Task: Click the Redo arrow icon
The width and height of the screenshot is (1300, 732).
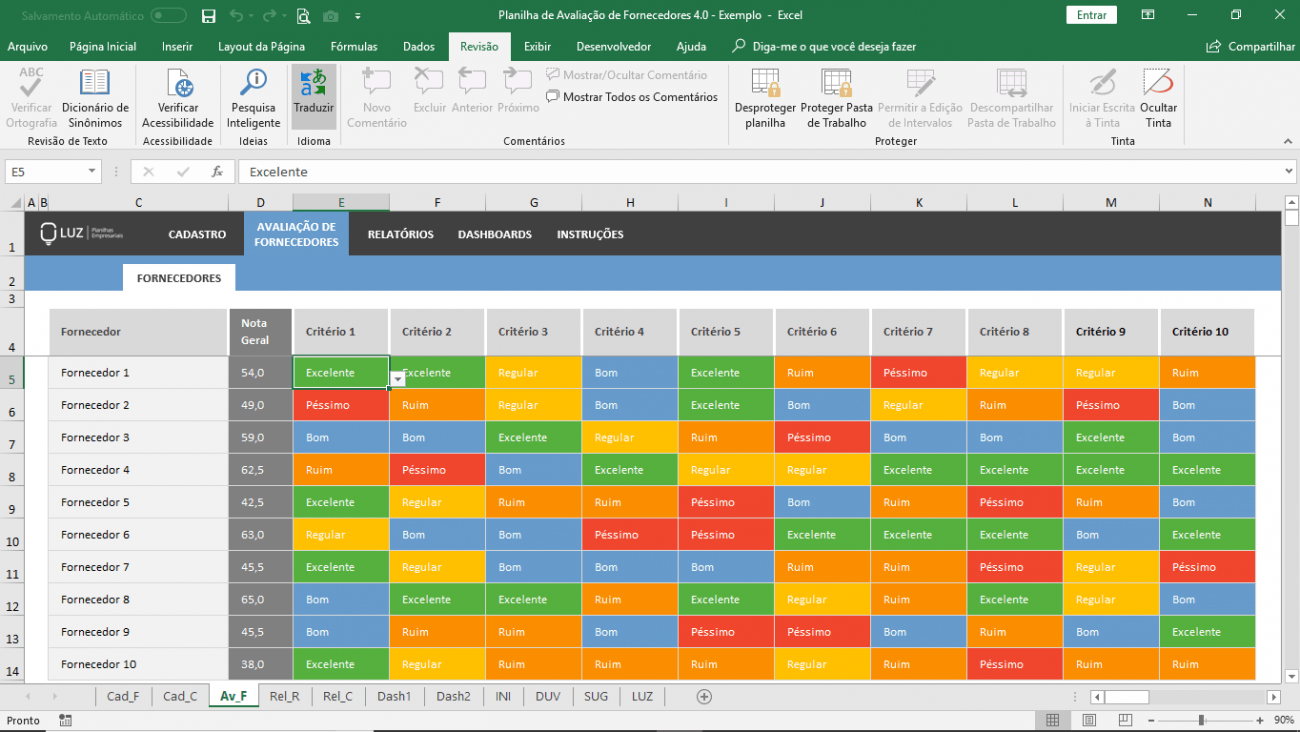Action: pyautogui.click(x=268, y=16)
